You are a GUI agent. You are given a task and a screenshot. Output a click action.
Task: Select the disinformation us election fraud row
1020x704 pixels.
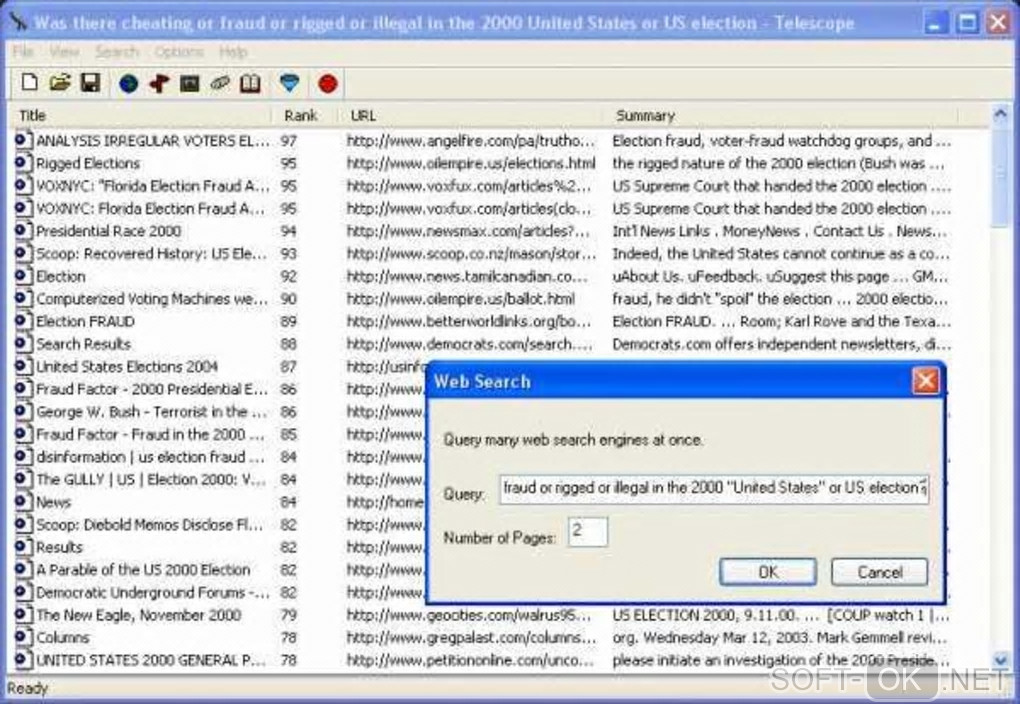tap(150, 457)
